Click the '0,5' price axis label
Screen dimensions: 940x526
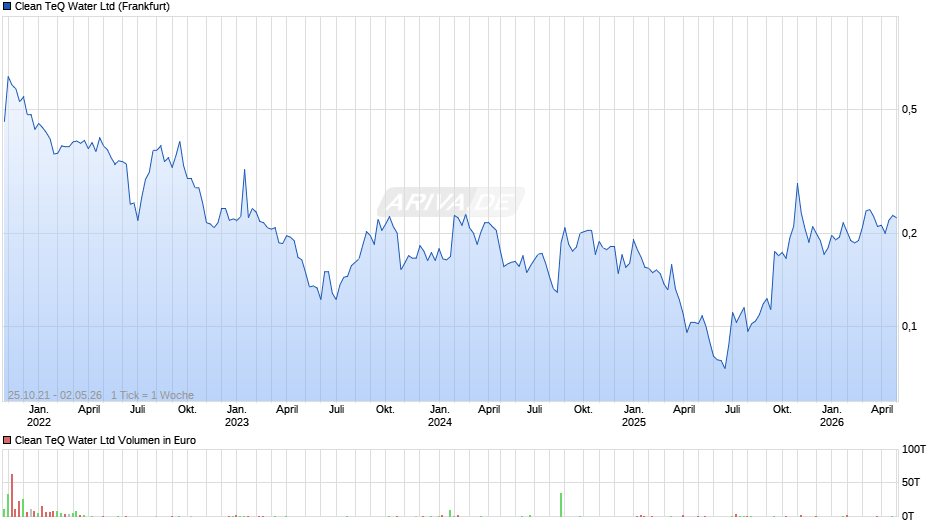(x=909, y=109)
